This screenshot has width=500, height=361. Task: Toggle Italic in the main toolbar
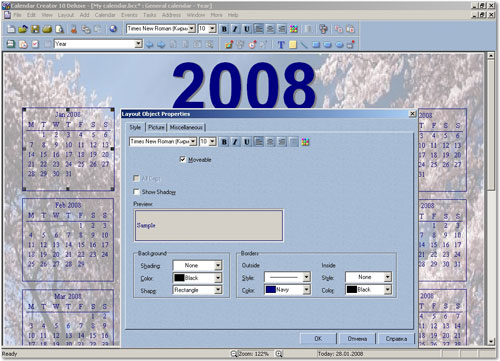(x=235, y=29)
